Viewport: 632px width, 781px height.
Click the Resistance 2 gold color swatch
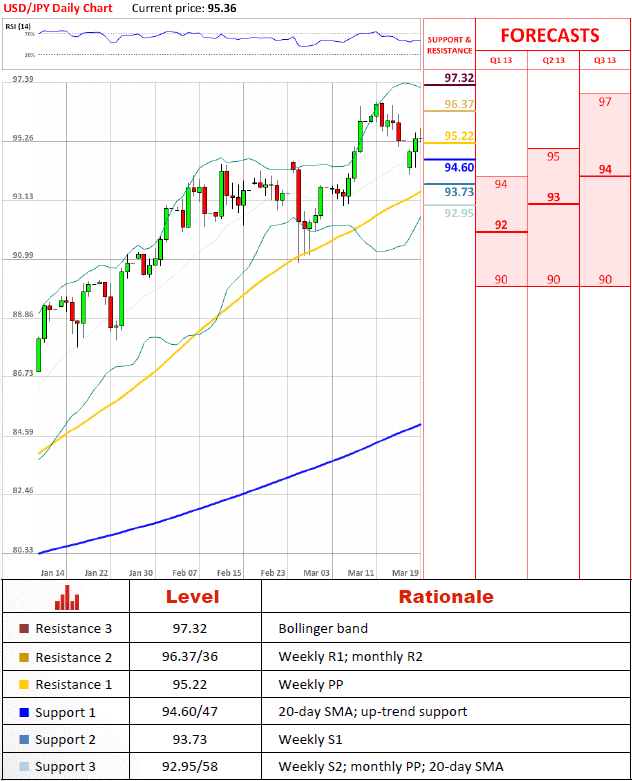(x=24, y=657)
